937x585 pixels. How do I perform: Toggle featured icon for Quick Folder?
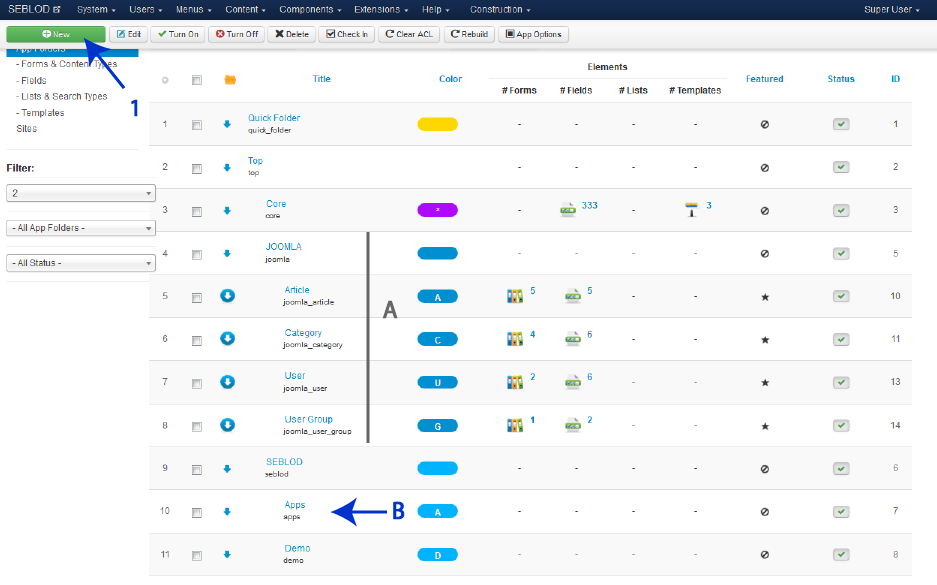(765, 124)
